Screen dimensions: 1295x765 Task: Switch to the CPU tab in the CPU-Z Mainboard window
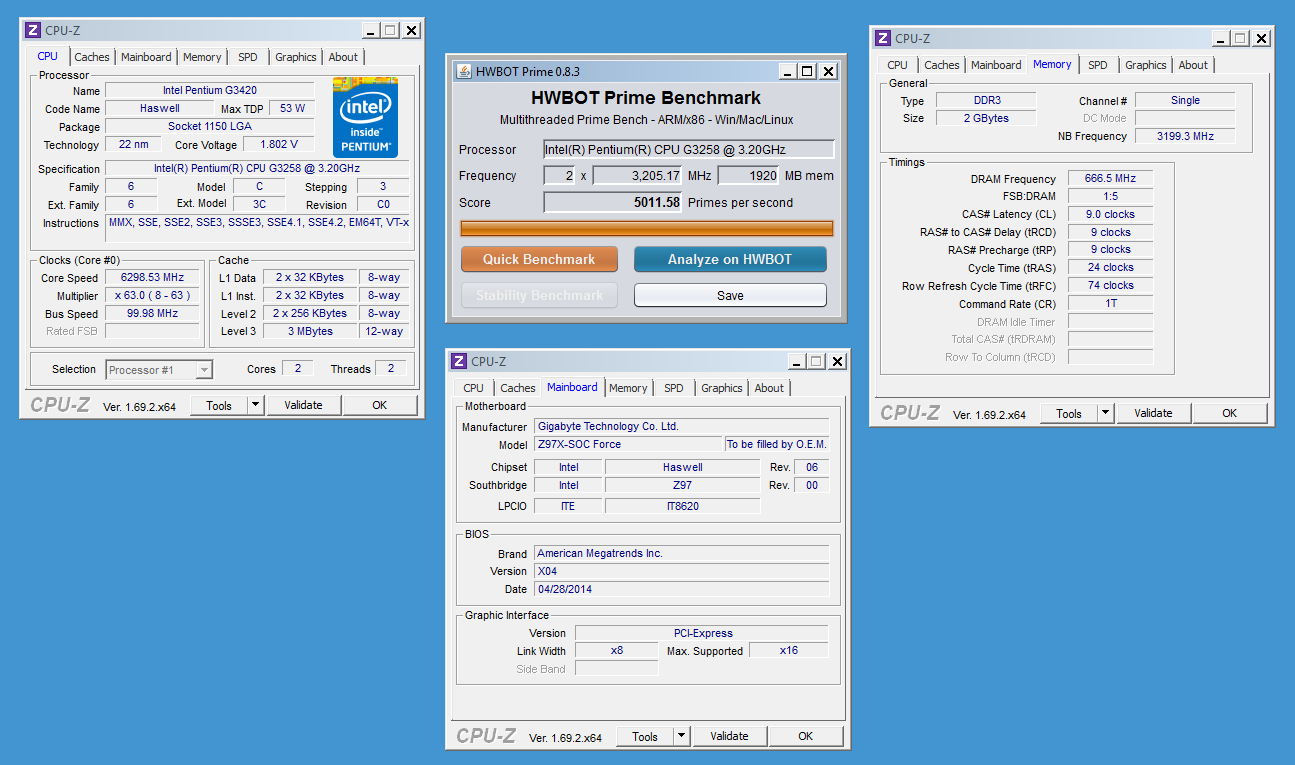tap(473, 388)
